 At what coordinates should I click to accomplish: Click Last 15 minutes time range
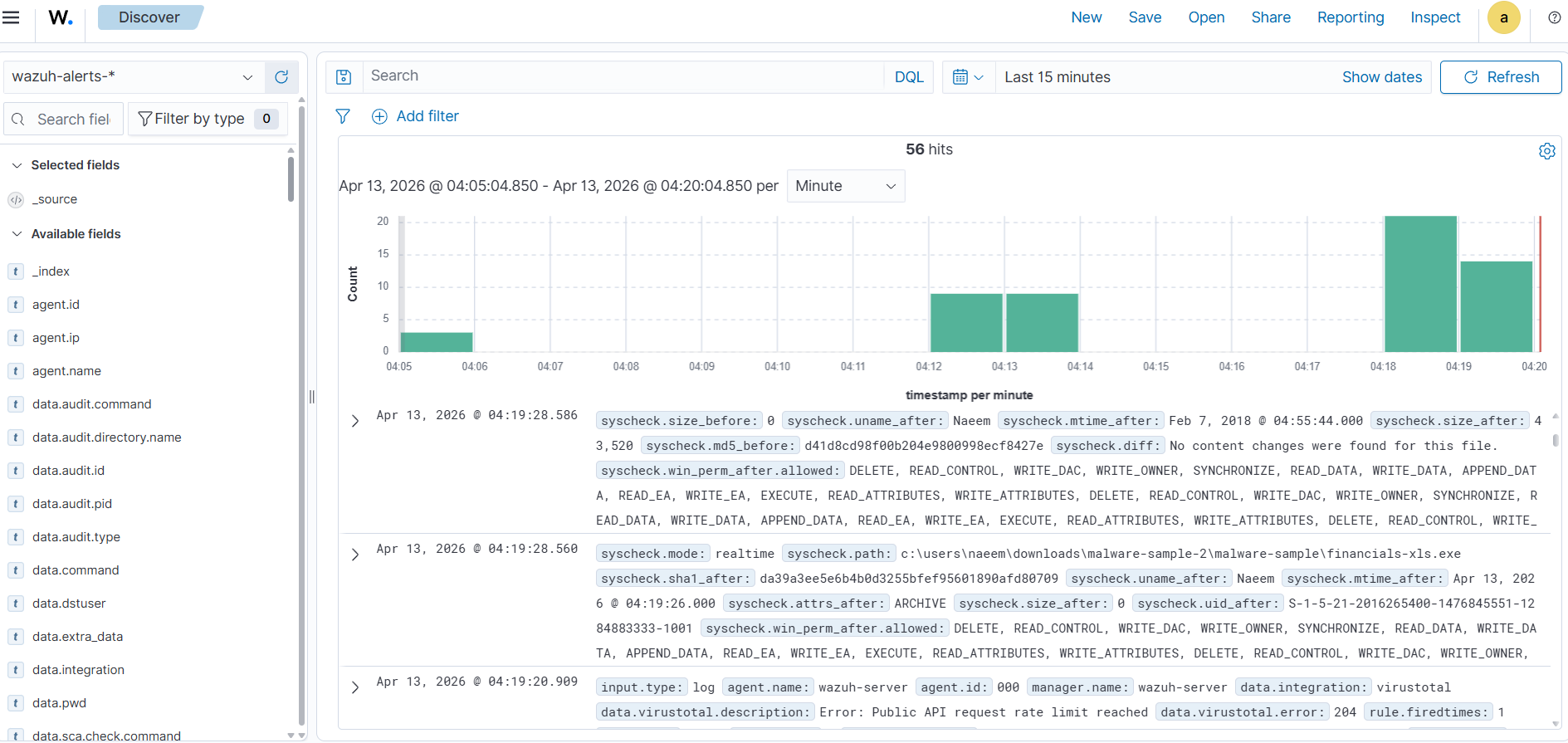tap(1058, 77)
